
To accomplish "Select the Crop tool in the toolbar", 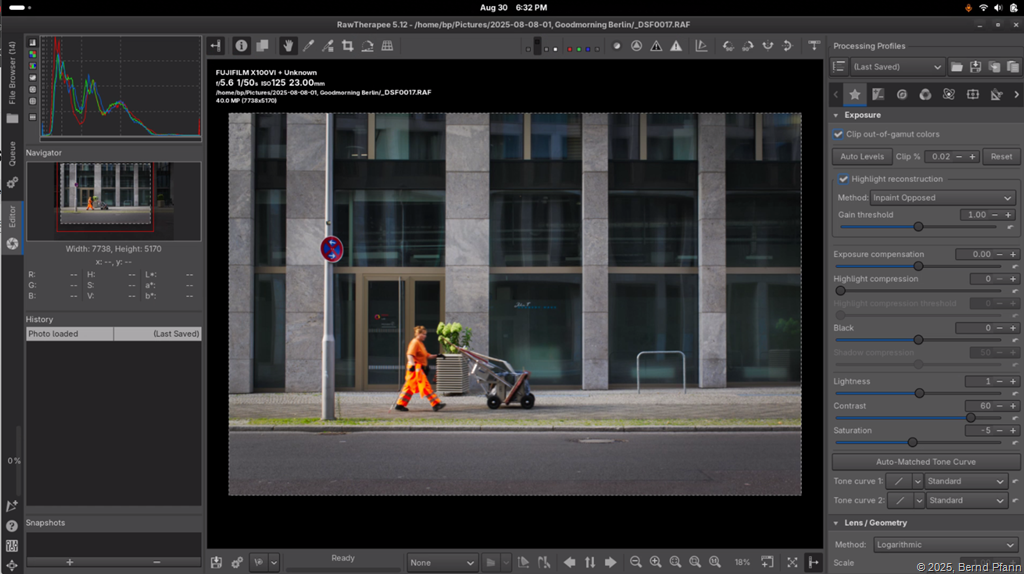I will coord(347,46).
